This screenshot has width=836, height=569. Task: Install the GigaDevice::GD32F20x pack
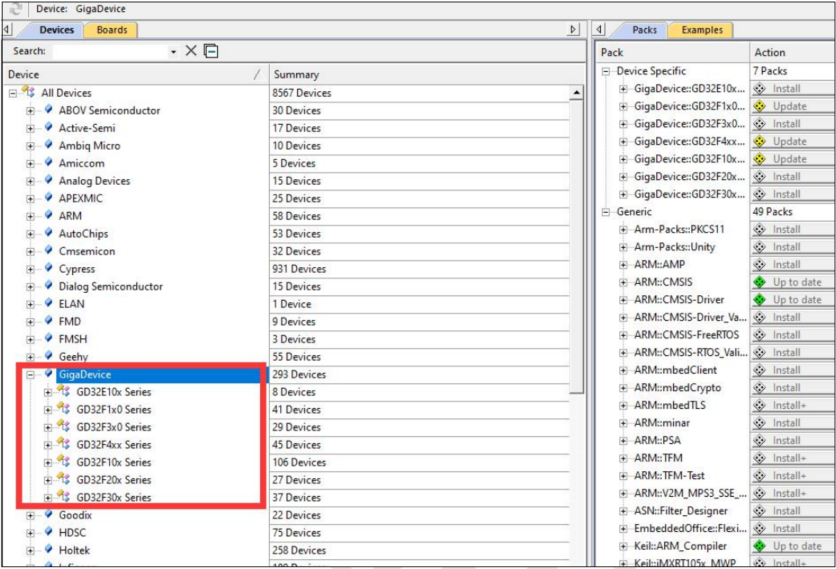coord(792,177)
